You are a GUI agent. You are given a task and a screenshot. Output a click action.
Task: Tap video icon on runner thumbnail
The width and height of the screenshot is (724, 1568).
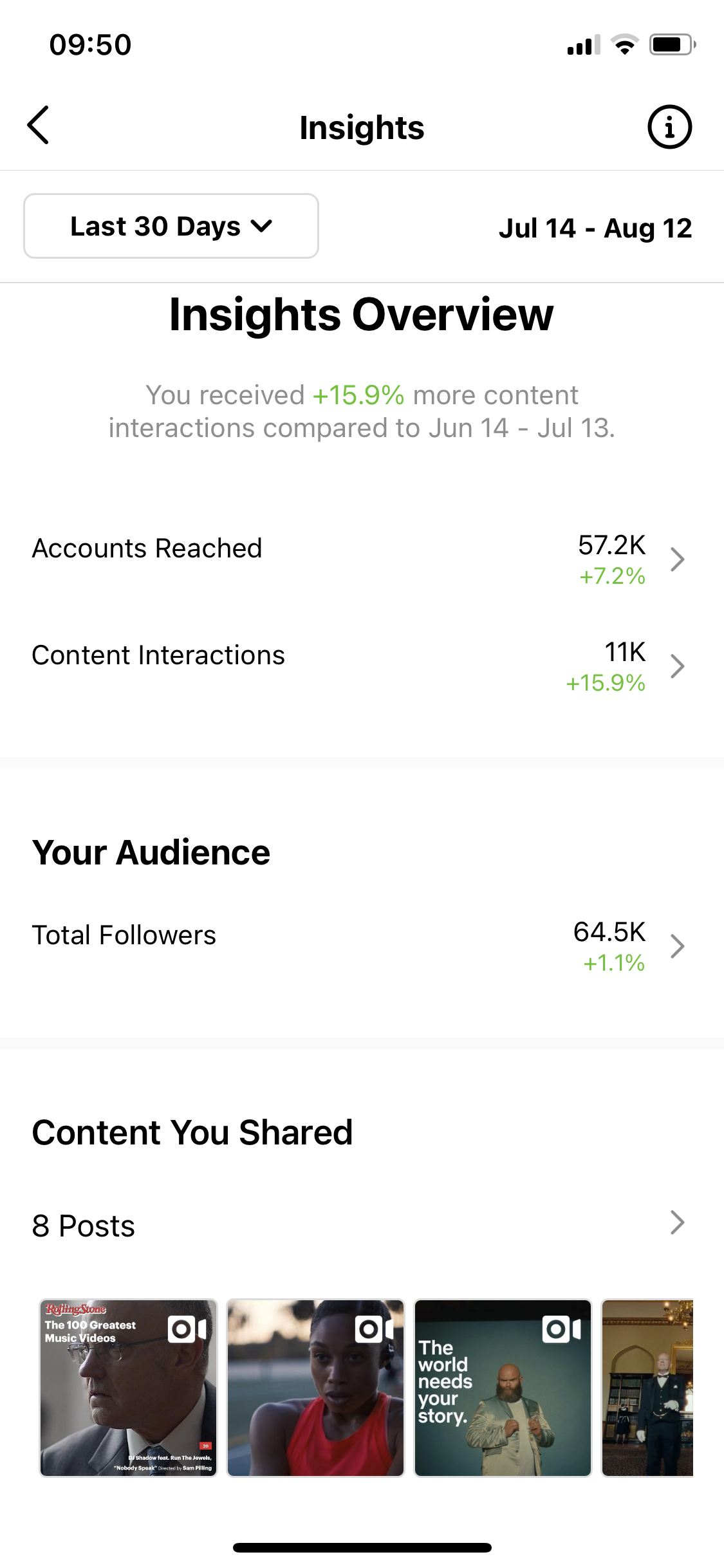click(374, 1329)
